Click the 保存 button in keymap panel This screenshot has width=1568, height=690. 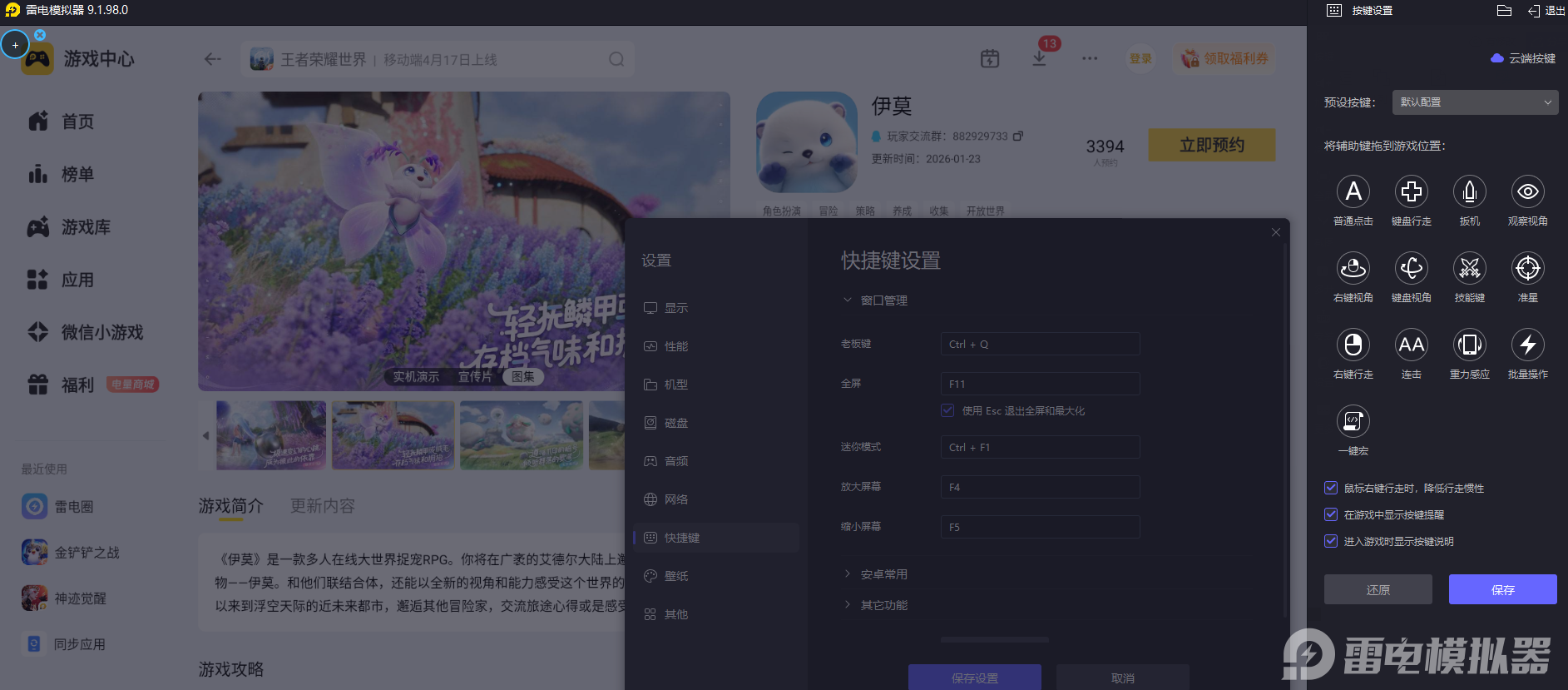coord(1503,589)
